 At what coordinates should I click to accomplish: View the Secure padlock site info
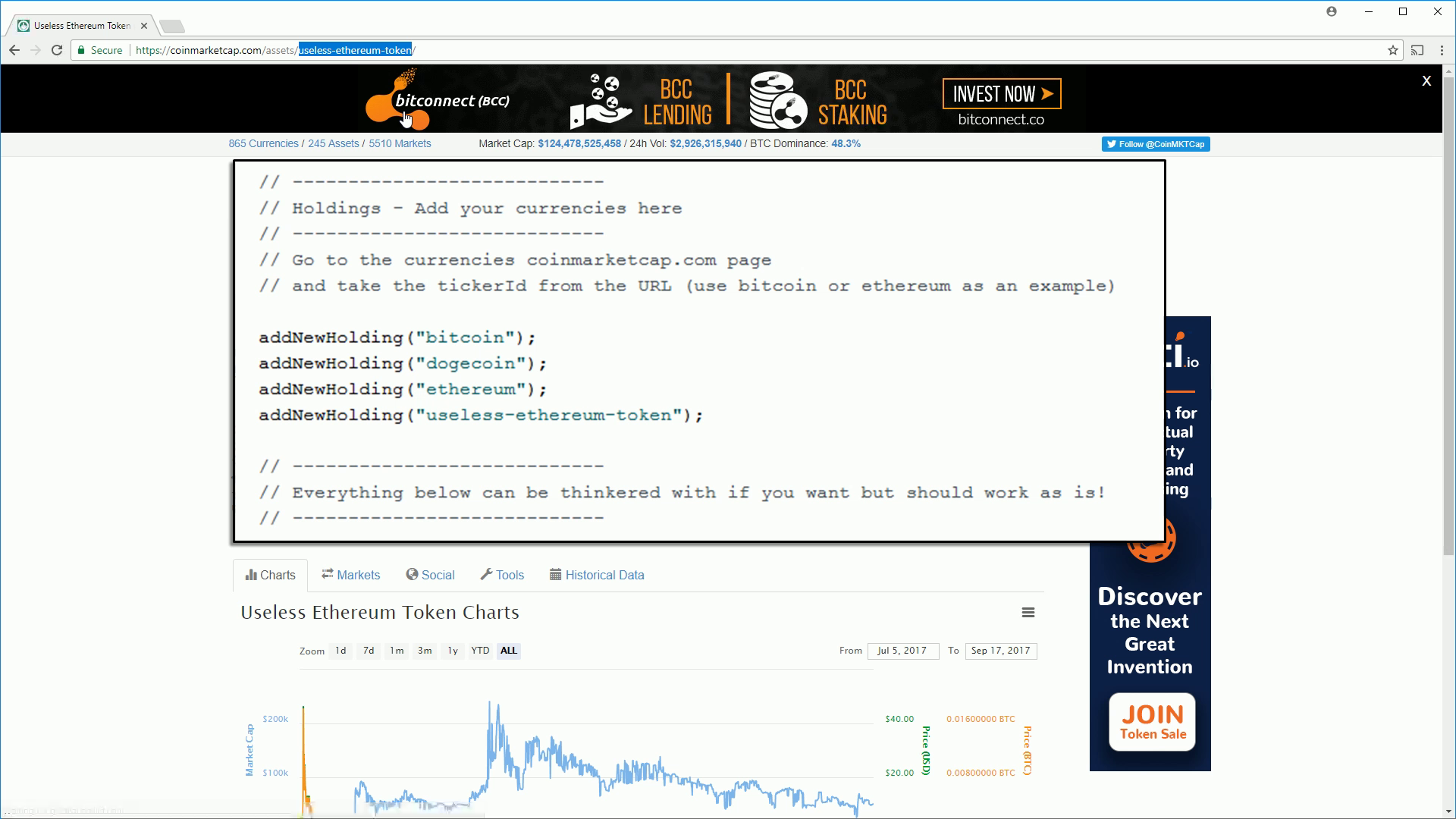[x=100, y=50]
